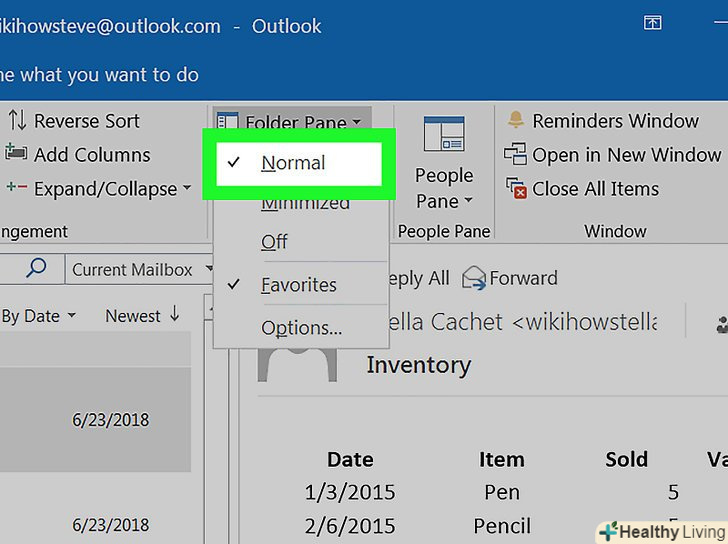
Task: Click the Add Columns icon
Action: (16, 153)
